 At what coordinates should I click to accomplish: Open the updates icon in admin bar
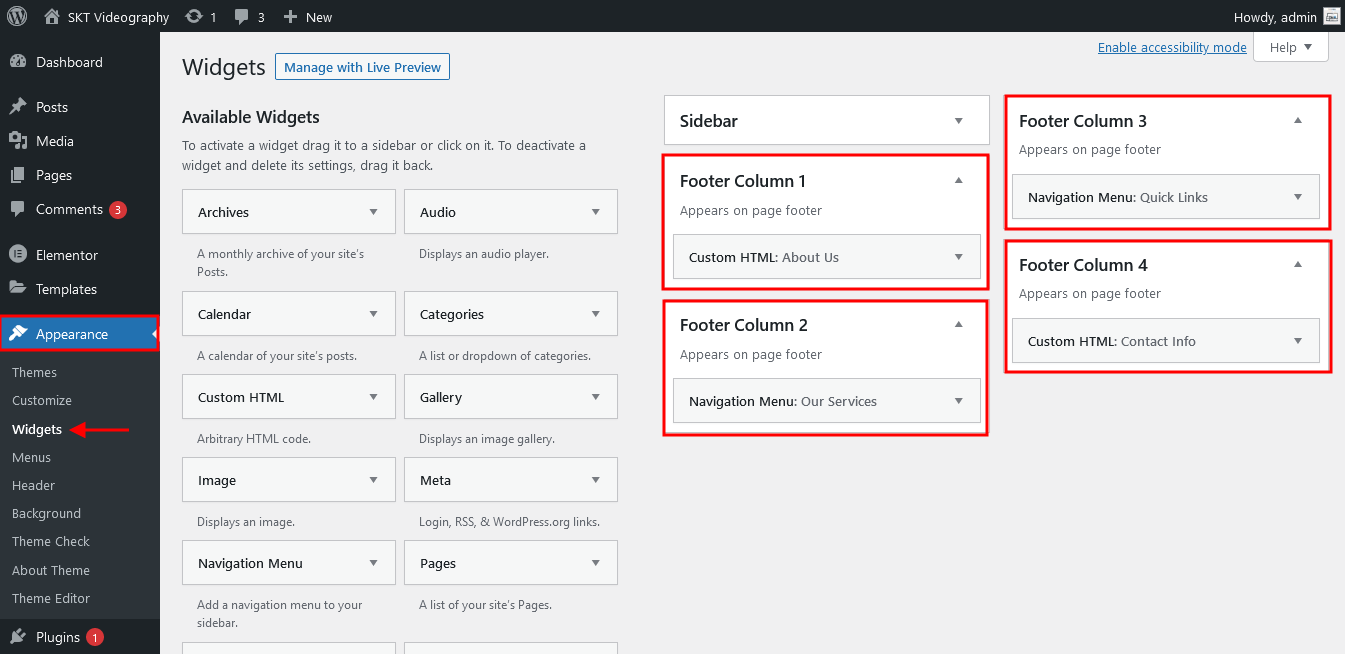pos(194,16)
